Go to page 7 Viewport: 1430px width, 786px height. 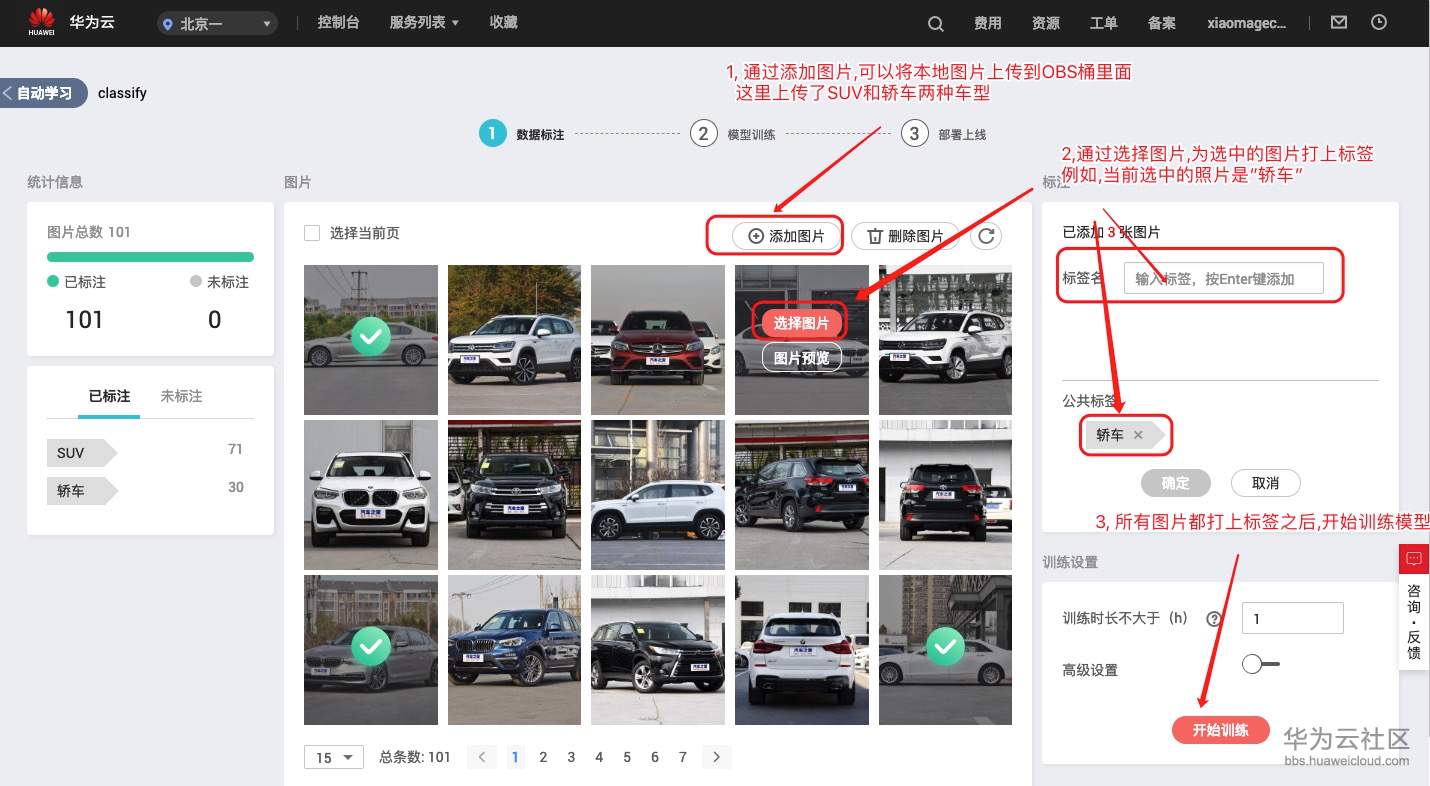coord(683,757)
